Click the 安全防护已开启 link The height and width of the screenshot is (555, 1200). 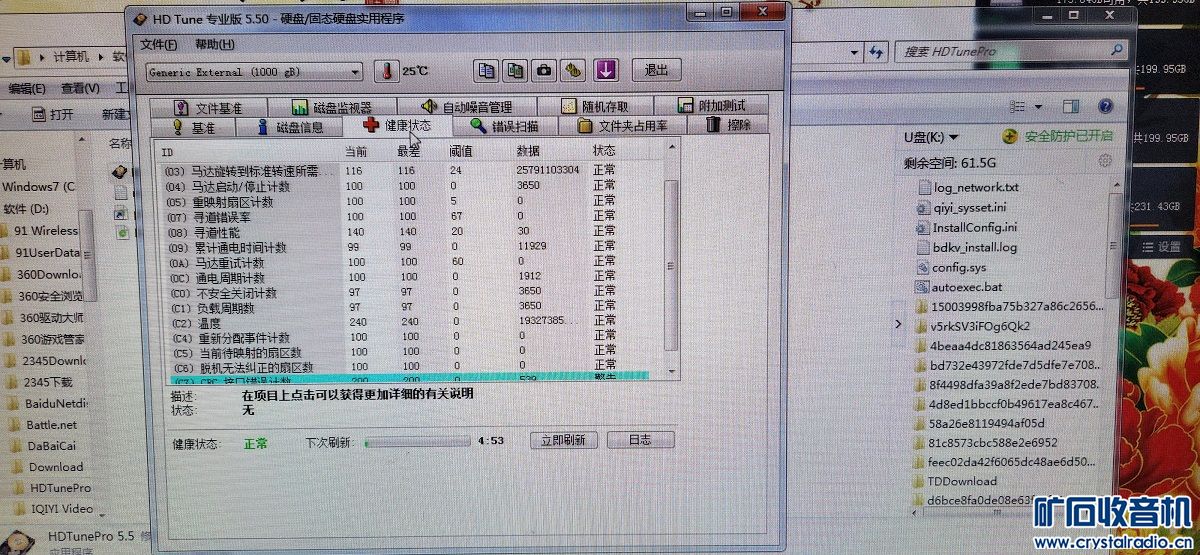(1067, 136)
